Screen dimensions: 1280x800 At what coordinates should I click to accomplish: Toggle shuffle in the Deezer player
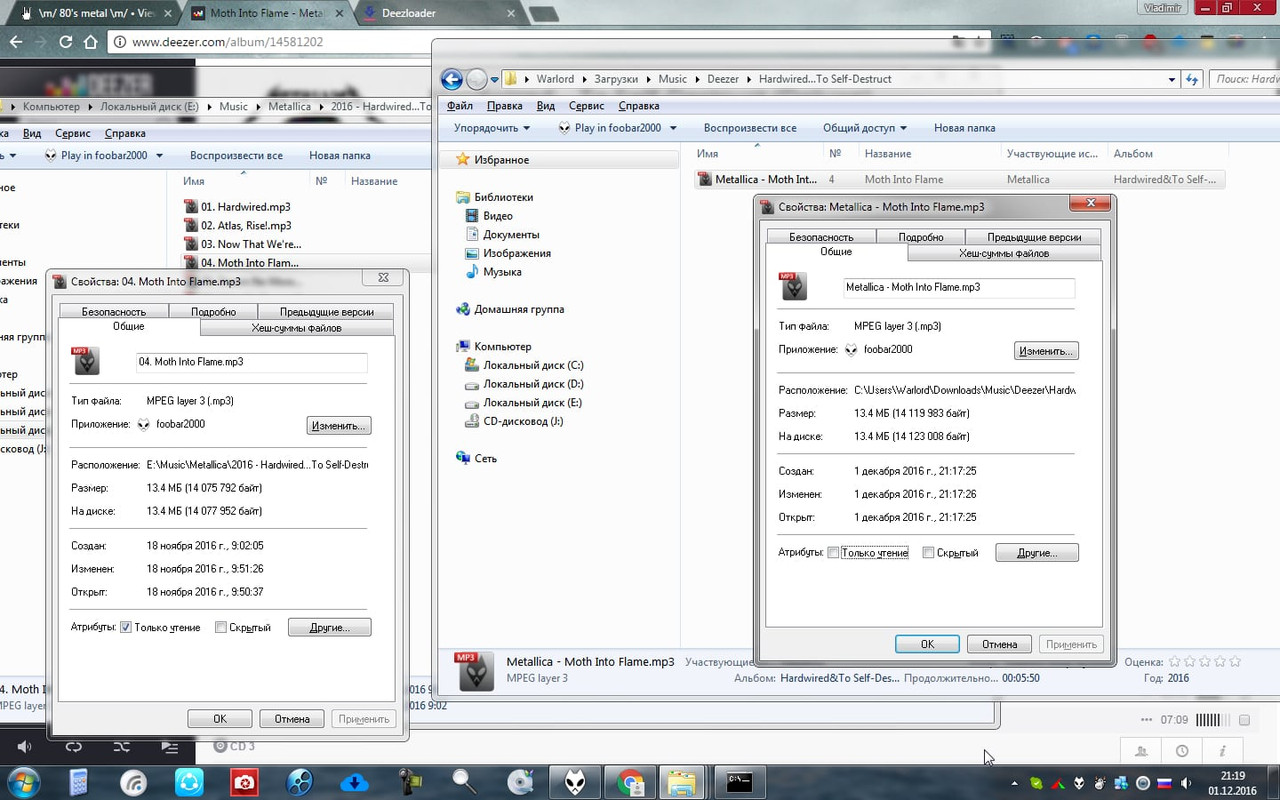tap(121, 746)
